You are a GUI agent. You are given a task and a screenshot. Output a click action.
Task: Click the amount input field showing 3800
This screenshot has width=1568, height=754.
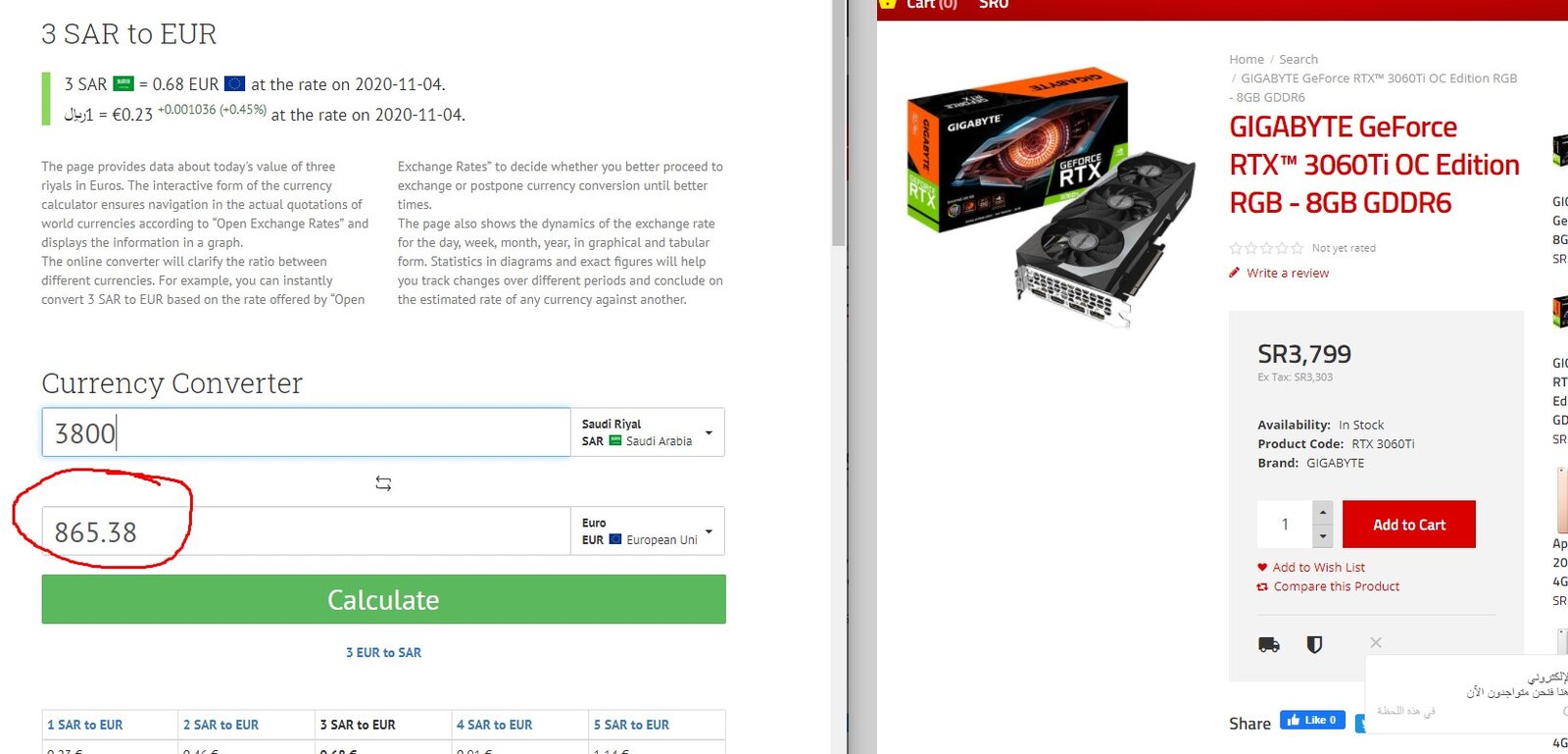(306, 432)
